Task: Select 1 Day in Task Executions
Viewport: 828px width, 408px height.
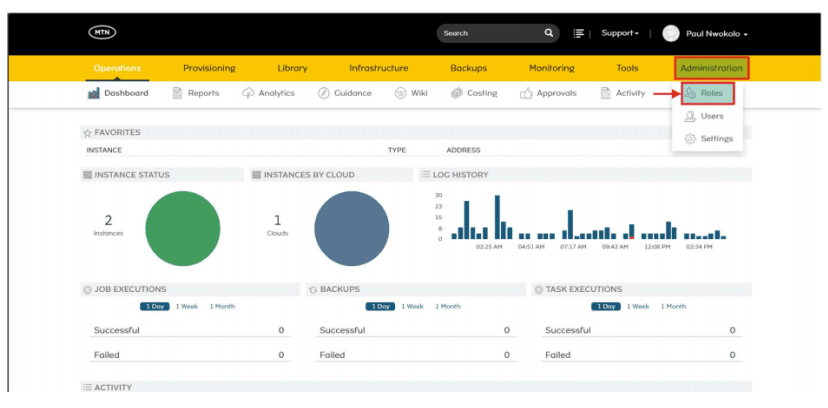Action: (x=606, y=307)
